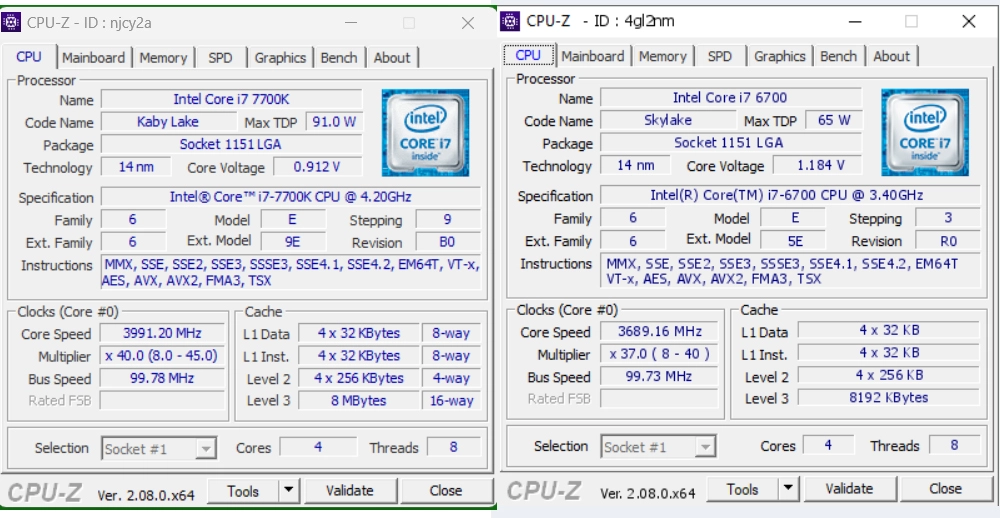Click Close button in the 6700 window
This screenshot has height=518, width=1000.
tap(946, 489)
